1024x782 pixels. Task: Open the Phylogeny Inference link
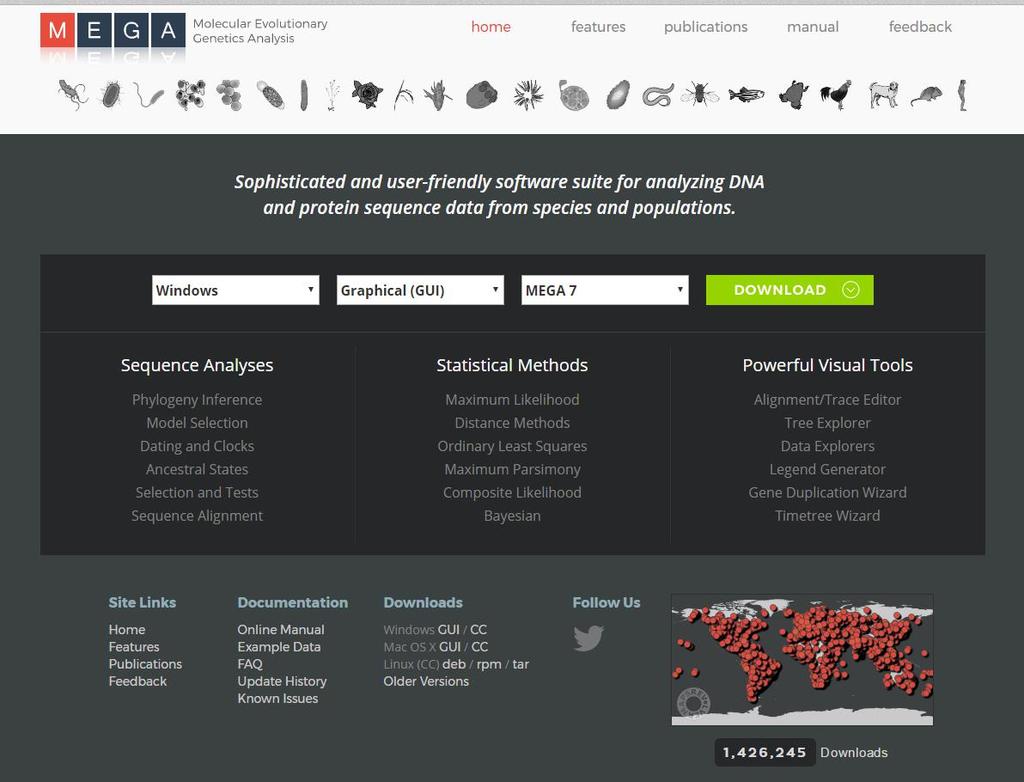point(197,400)
